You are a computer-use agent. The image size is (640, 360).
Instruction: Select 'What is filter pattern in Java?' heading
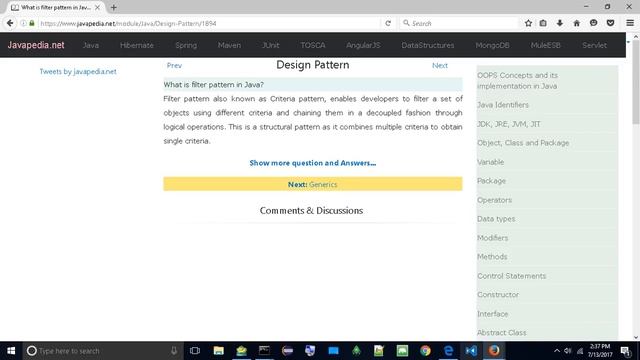coord(213,84)
